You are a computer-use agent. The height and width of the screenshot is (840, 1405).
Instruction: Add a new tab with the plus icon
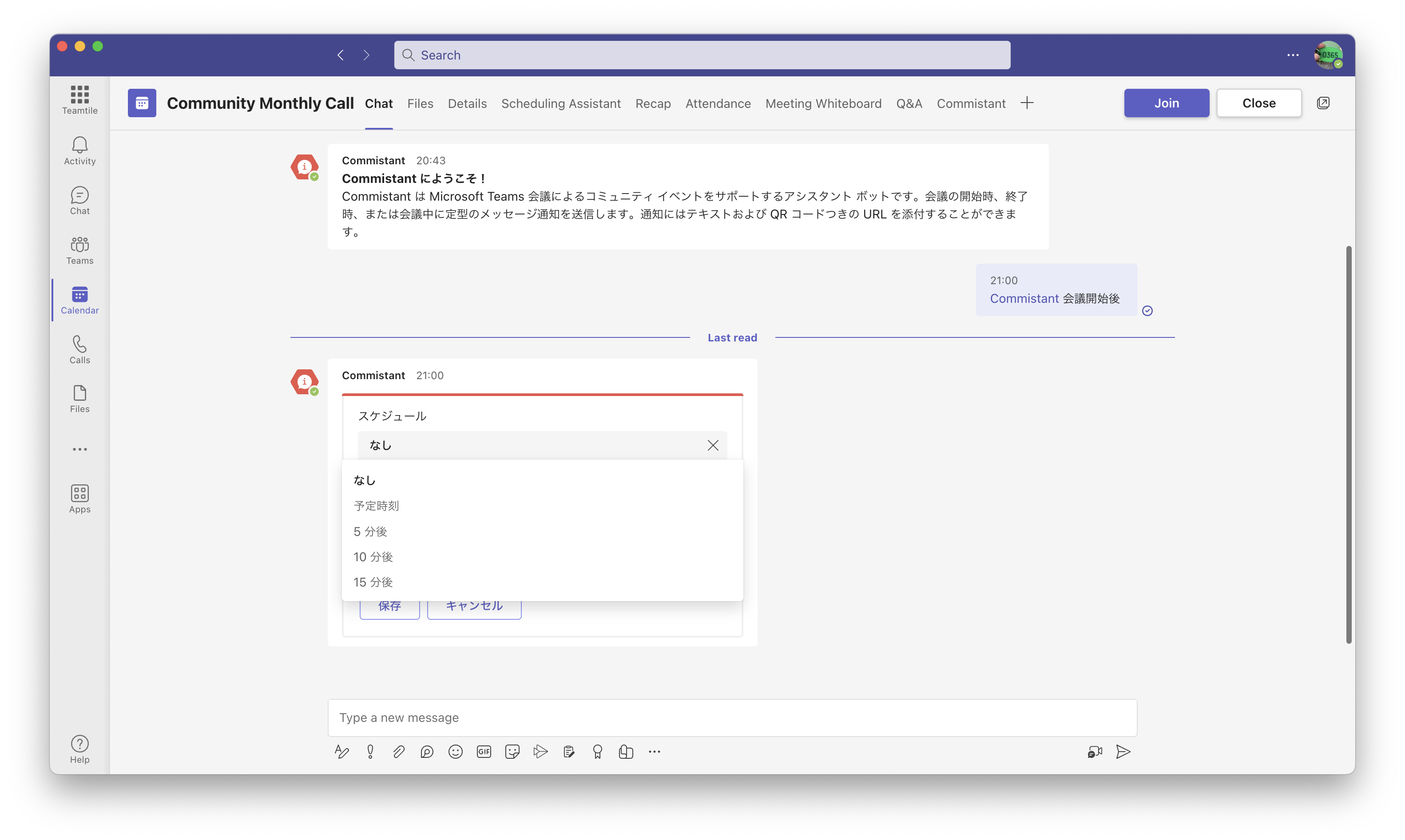[x=1027, y=103]
